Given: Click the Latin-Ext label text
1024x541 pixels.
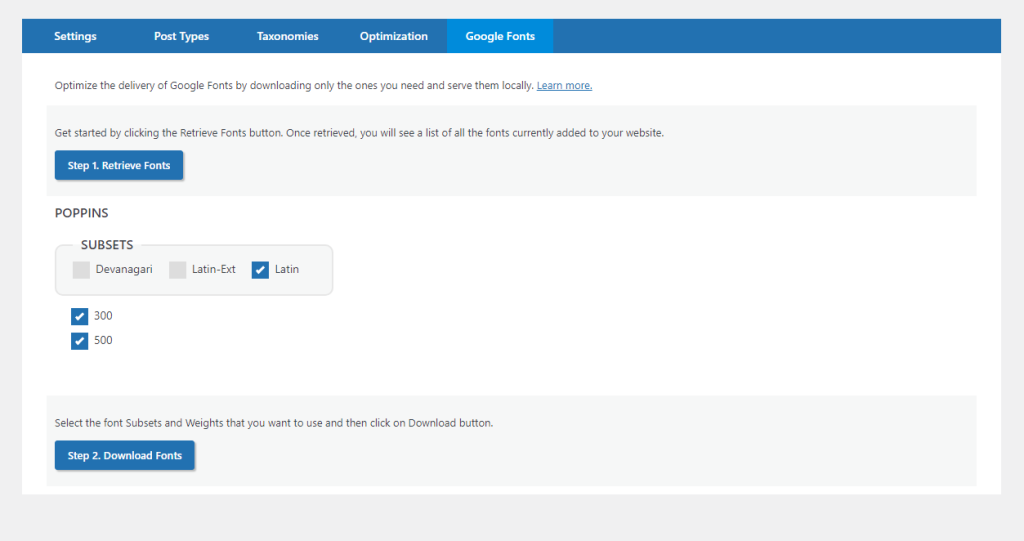Looking at the screenshot, I should (x=214, y=269).
